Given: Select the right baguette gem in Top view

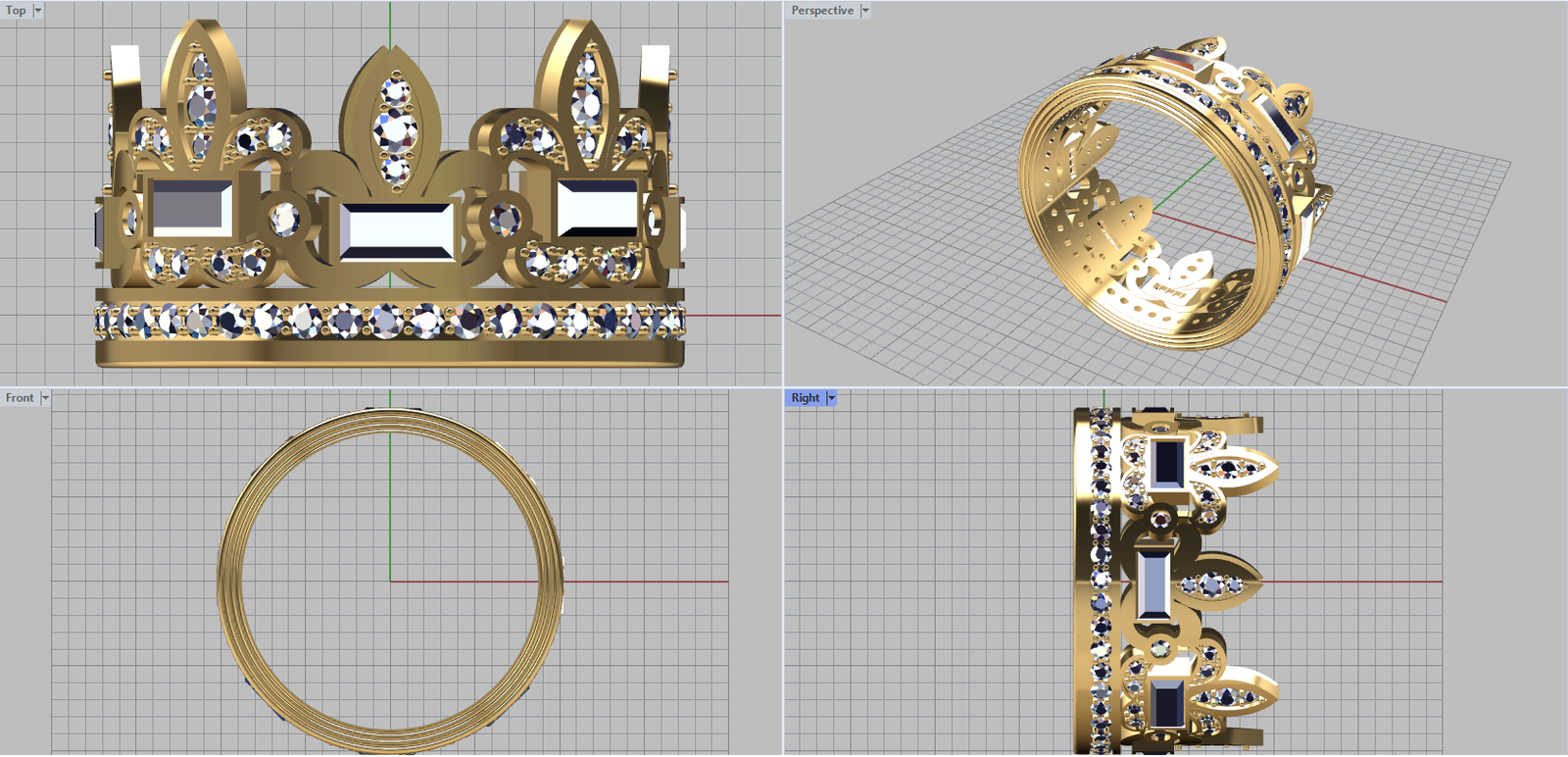Looking at the screenshot, I should (x=598, y=208).
